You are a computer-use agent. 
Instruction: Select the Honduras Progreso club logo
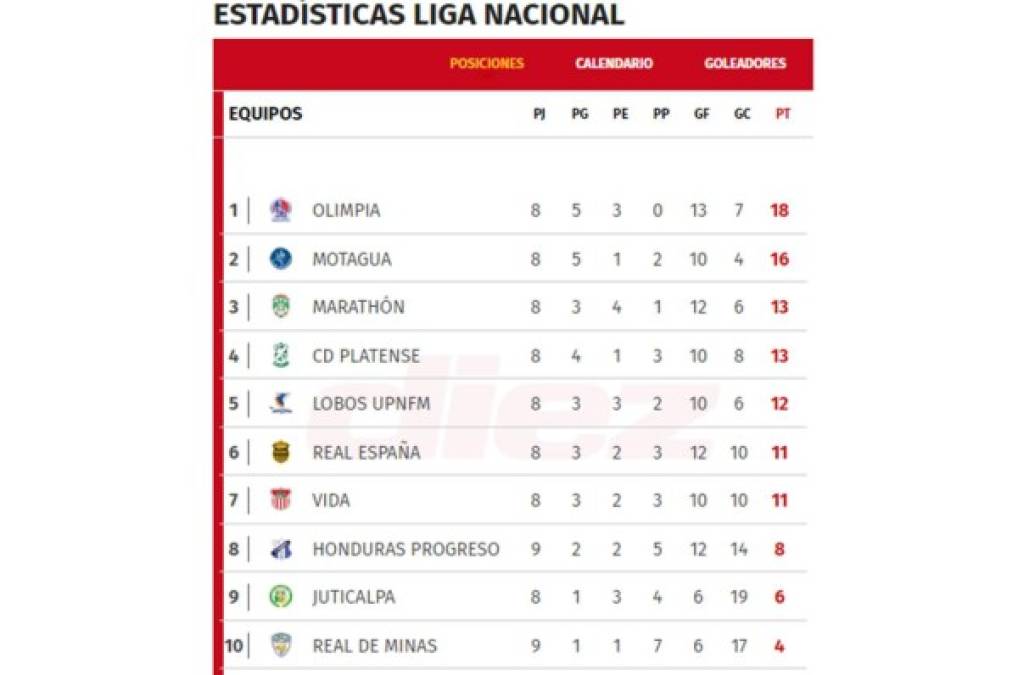tap(281, 548)
